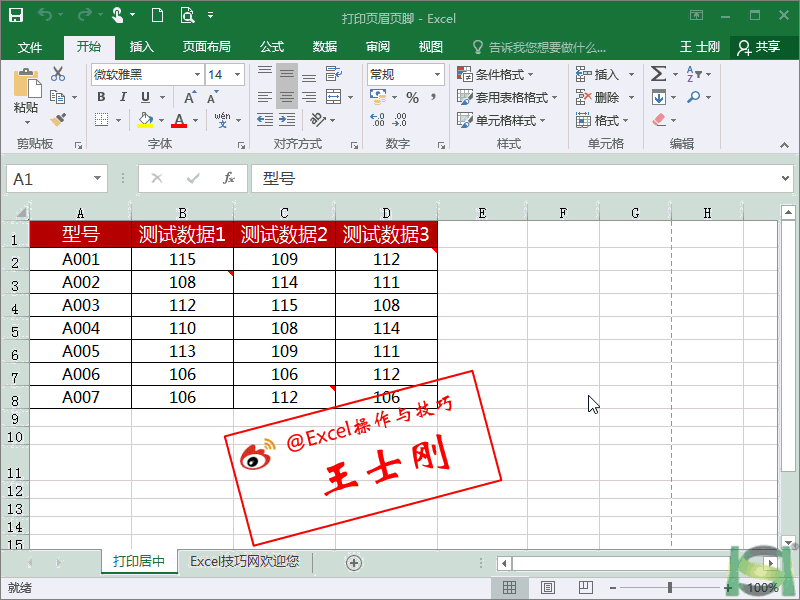Click the Sort and Filter icon
Screen dimensions: 800x600
click(694, 74)
